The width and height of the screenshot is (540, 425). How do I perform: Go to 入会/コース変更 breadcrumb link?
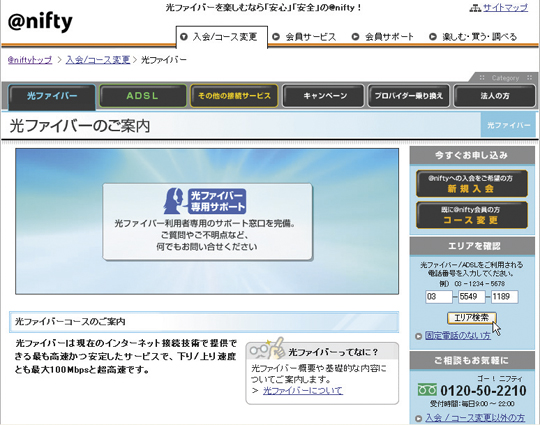click(x=98, y=60)
